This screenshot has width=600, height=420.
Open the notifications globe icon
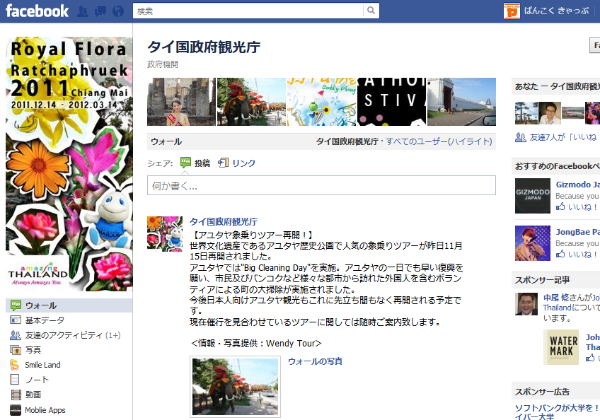pyautogui.click(x=118, y=11)
